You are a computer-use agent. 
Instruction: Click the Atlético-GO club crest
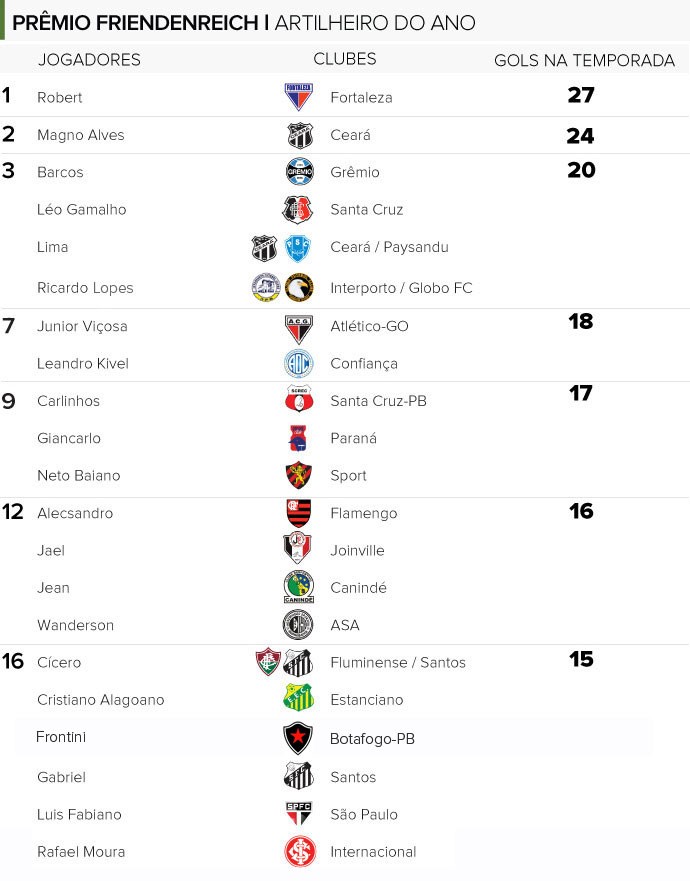click(x=298, y=329)
